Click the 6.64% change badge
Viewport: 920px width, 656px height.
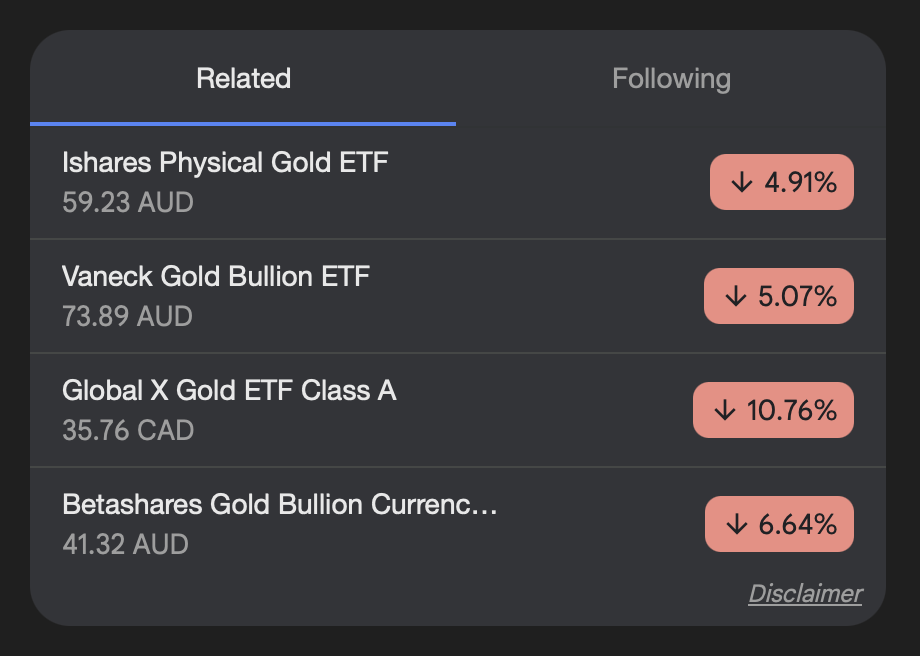[x=779, y=525]
